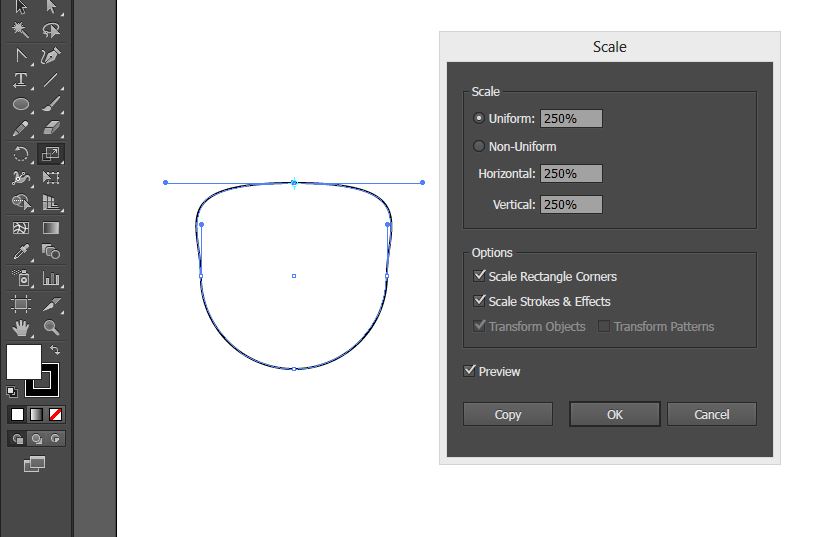
Task: Choose Draw Behind mode
Action: (x=37, y=438)
